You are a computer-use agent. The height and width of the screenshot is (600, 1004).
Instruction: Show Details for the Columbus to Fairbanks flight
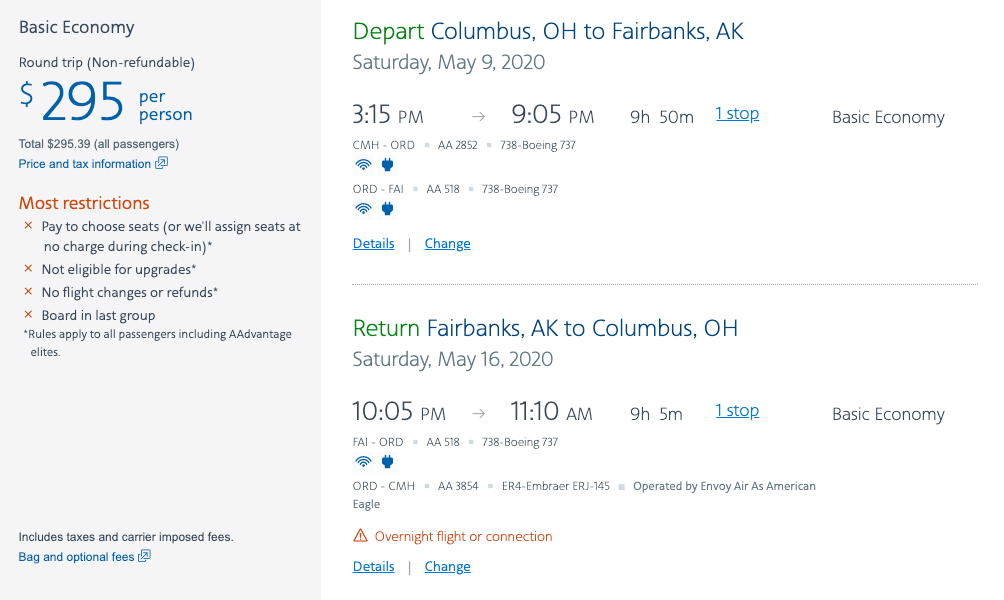(x=373, y=244)
